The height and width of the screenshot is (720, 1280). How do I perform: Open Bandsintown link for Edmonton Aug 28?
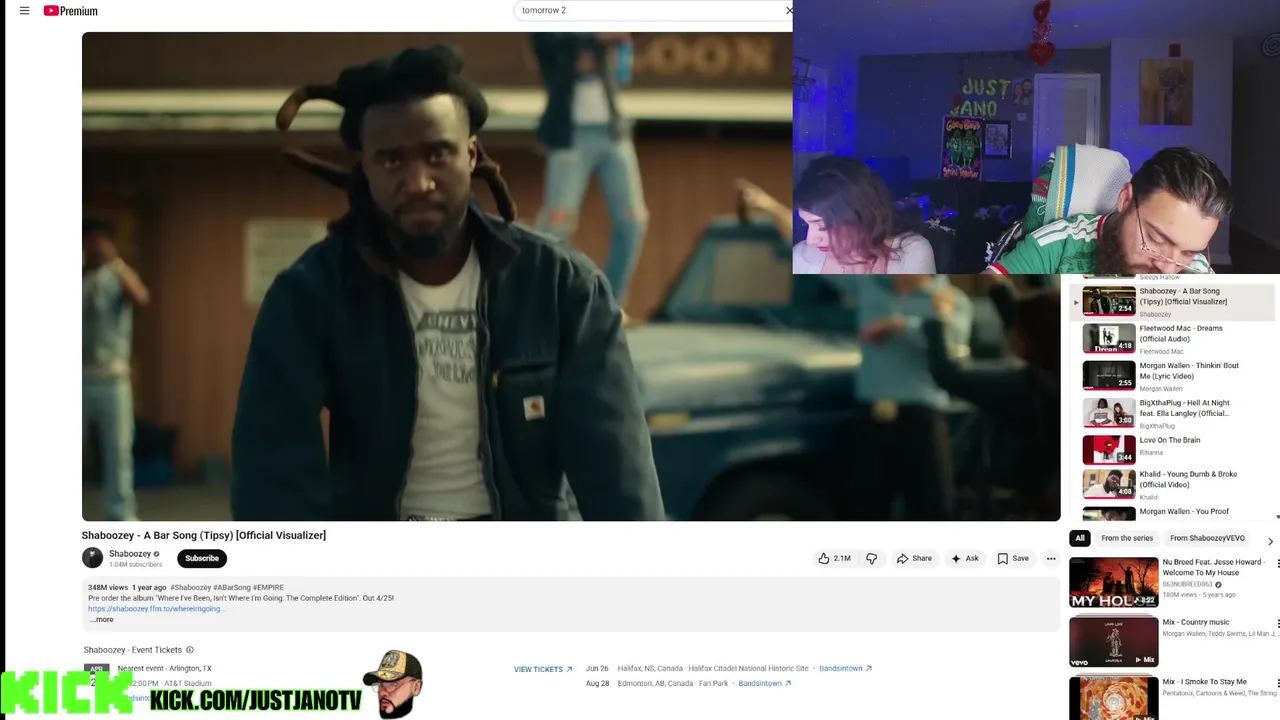[765, 683]
